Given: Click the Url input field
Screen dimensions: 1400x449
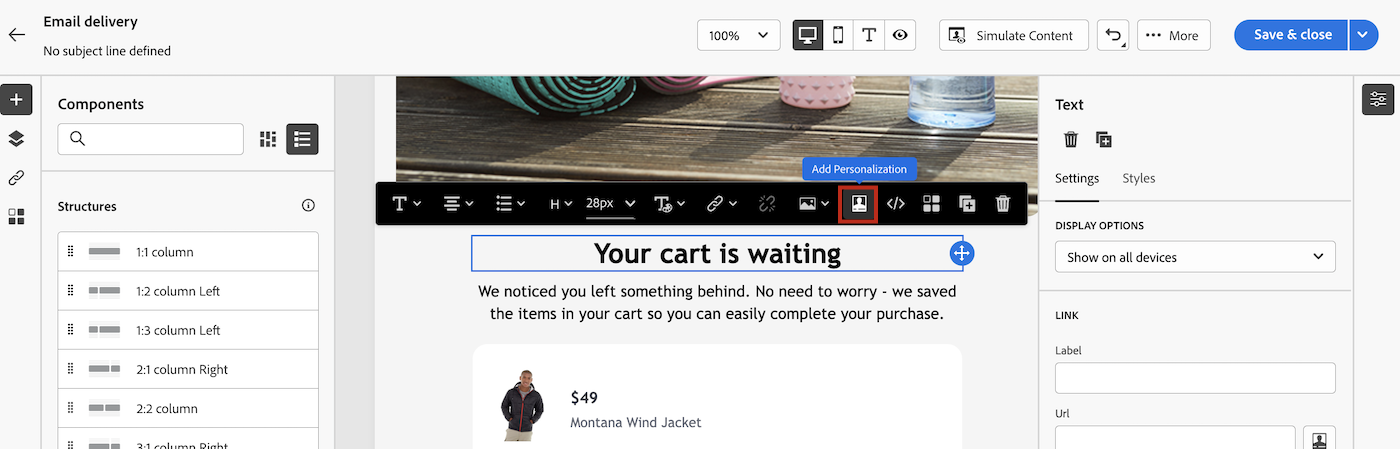Looking at the screenshot, I should click(1175, 438).
